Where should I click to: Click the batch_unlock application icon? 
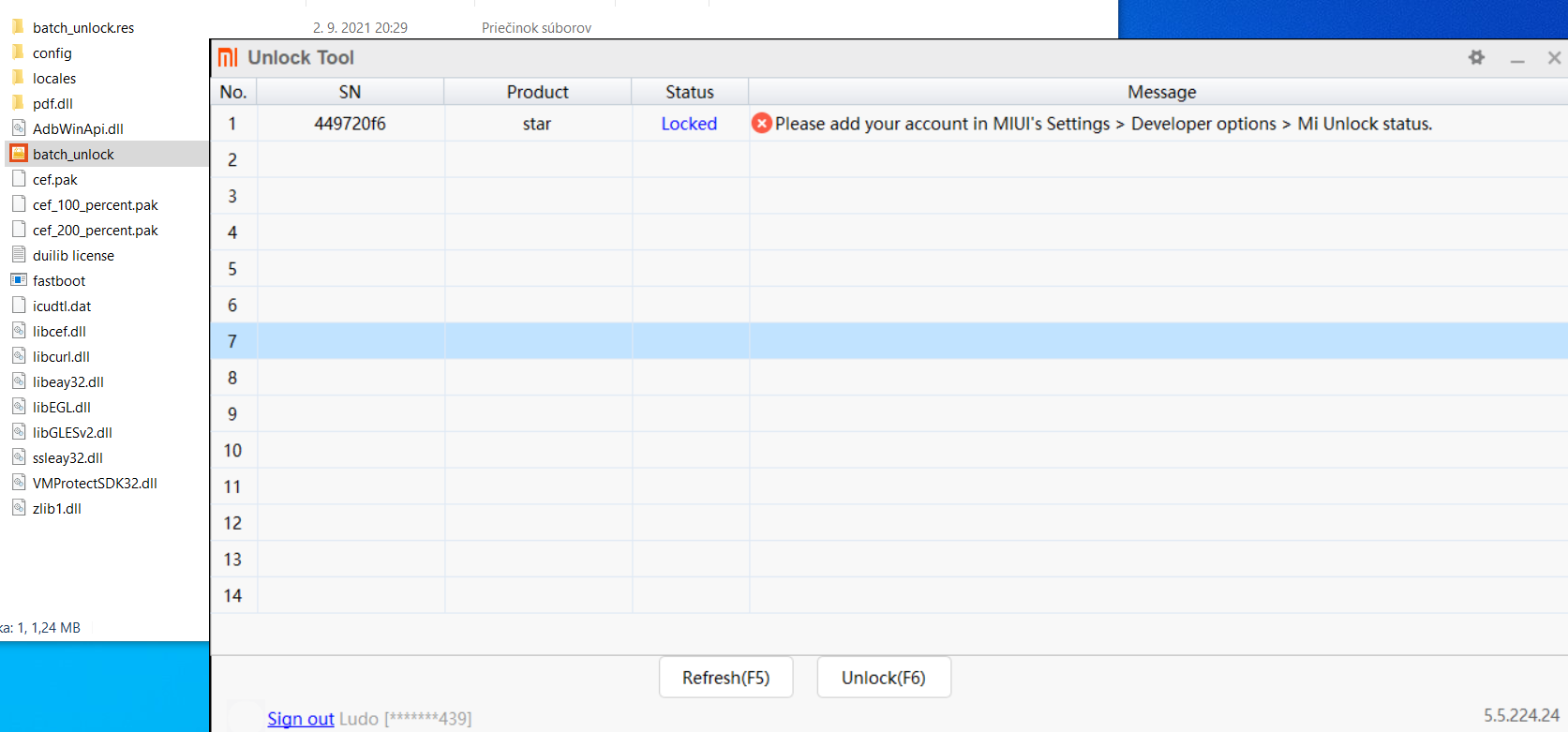(x=18, y=154)
